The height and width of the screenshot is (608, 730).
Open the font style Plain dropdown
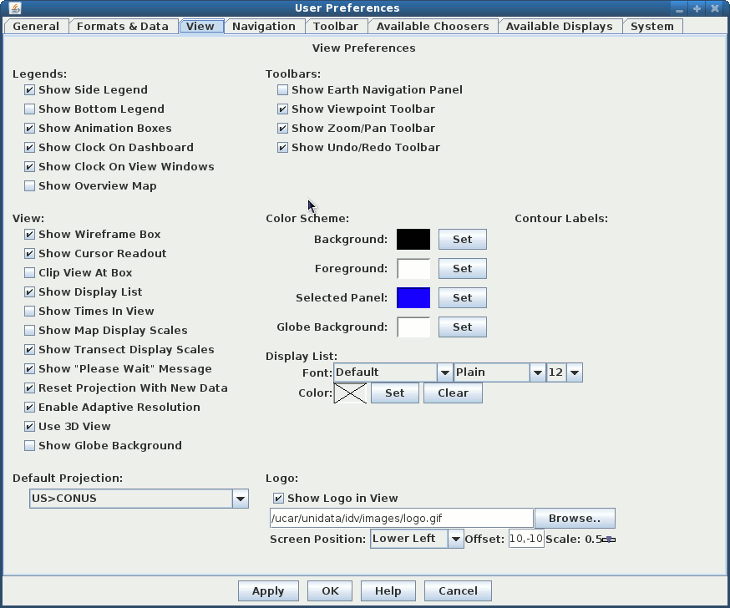(537, 372)
